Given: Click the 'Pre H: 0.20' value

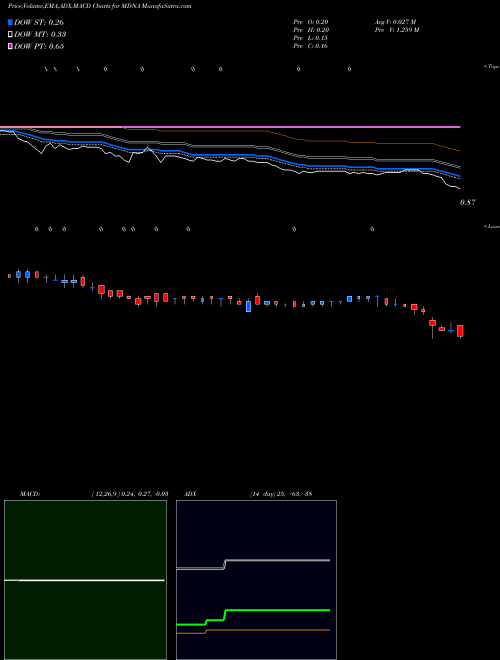Looking at the screenshot, I should coord(311,30).
